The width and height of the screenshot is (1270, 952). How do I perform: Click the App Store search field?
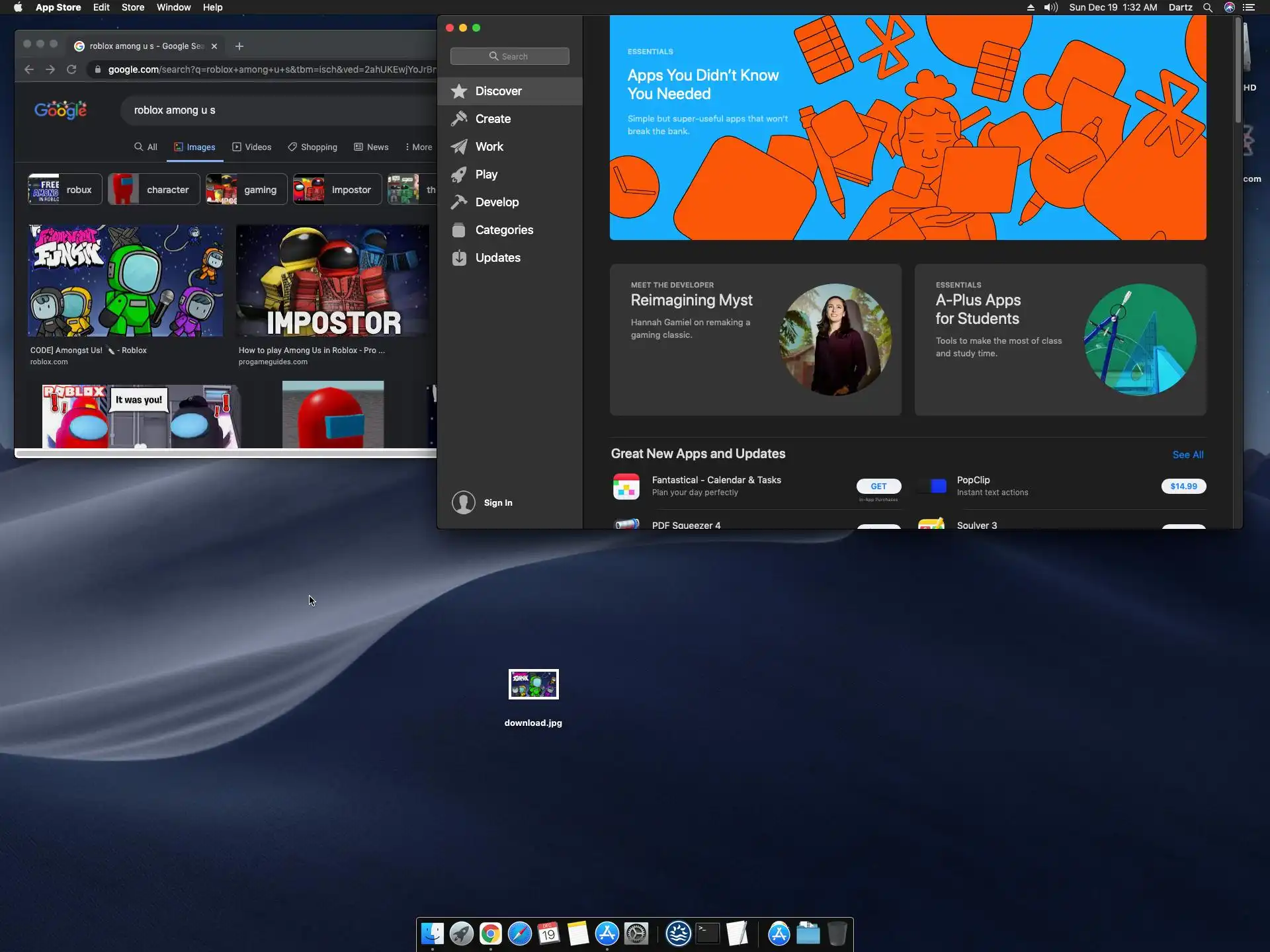point(509,56)
